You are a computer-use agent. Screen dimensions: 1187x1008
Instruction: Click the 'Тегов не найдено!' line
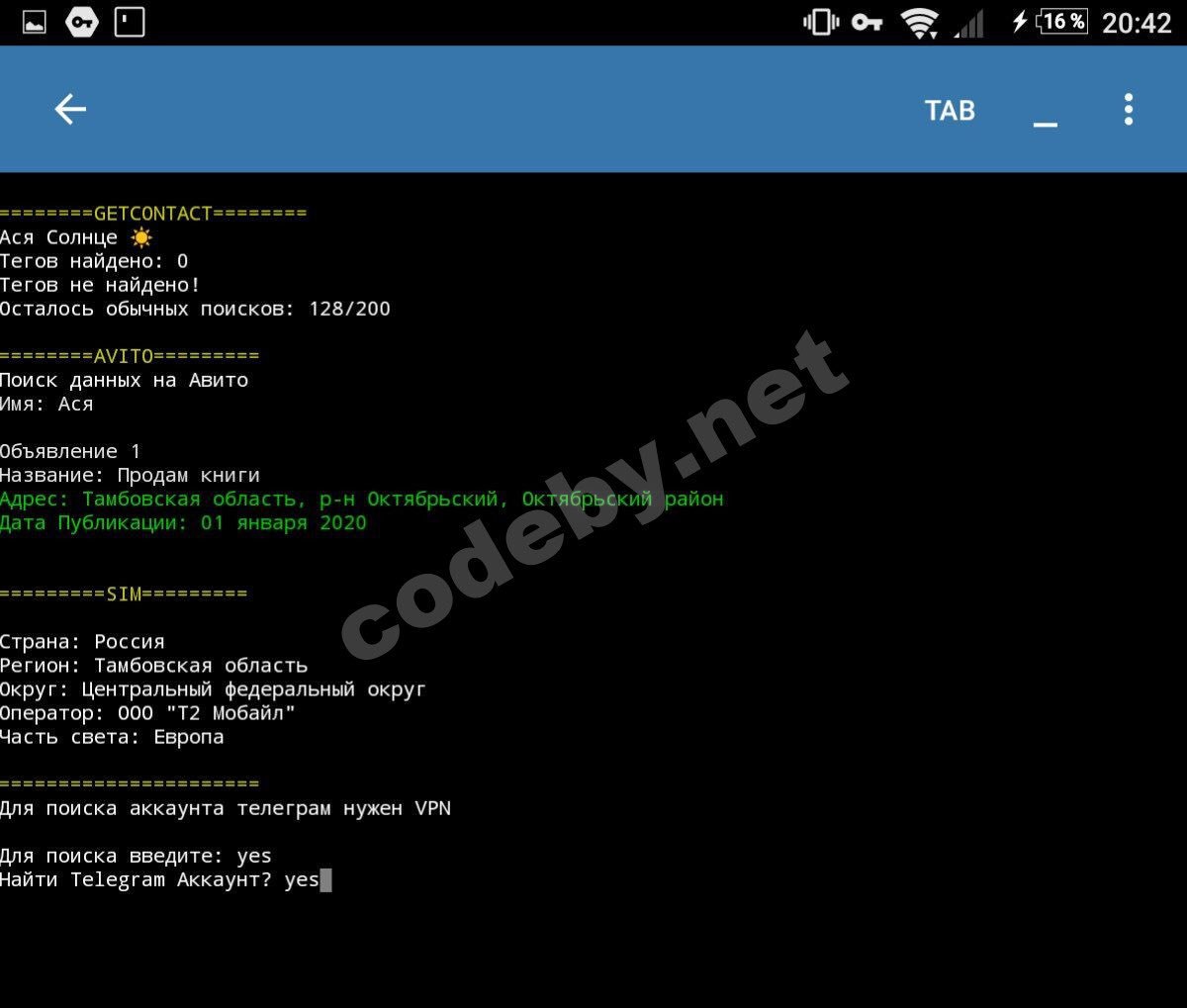[x=100, y=285]
